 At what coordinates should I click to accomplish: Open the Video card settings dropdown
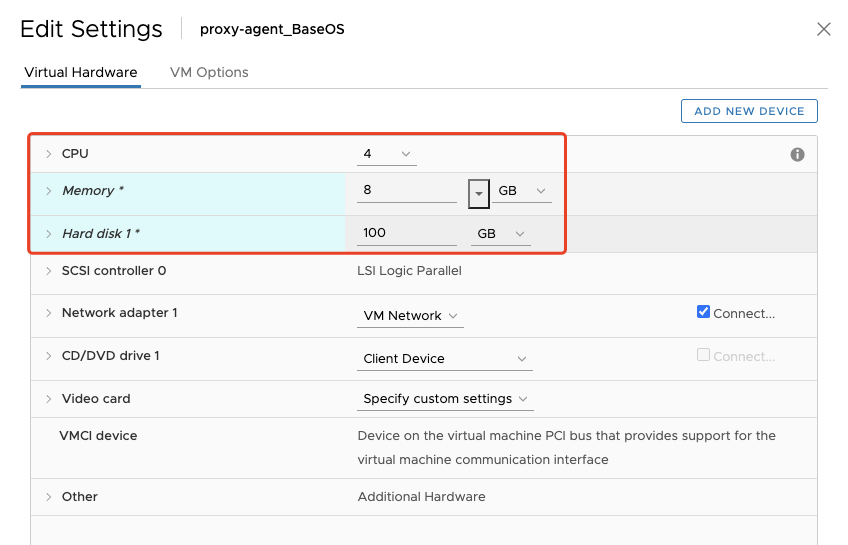coord(446,399)
